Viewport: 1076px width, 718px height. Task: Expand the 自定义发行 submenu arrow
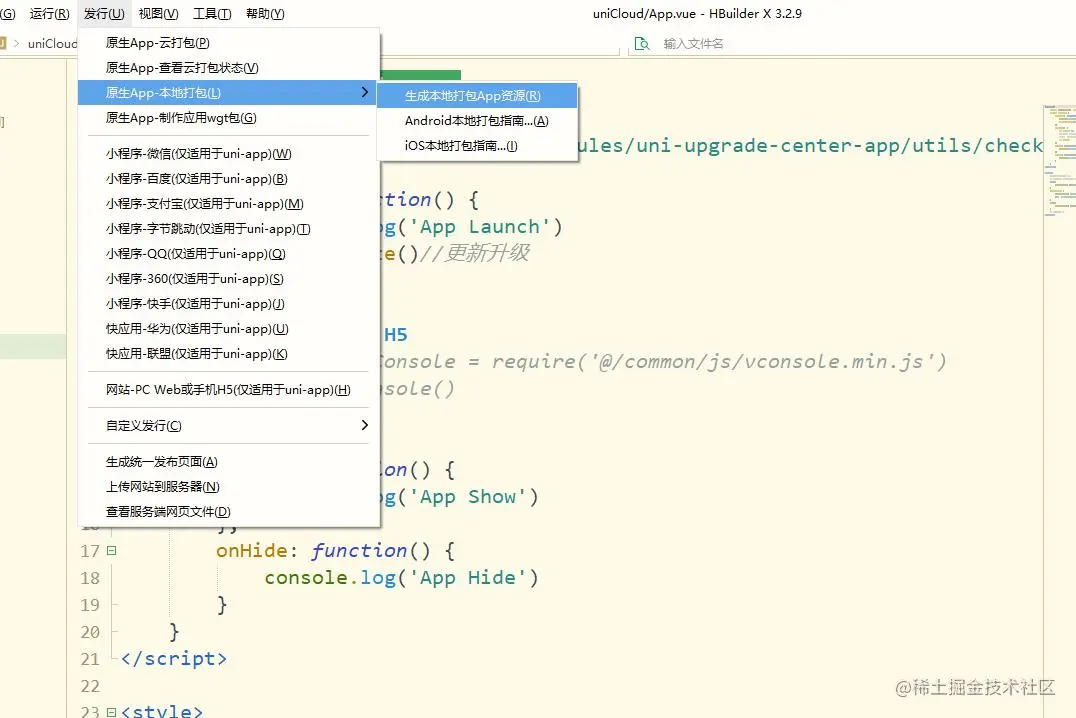[x=364, y=426]
